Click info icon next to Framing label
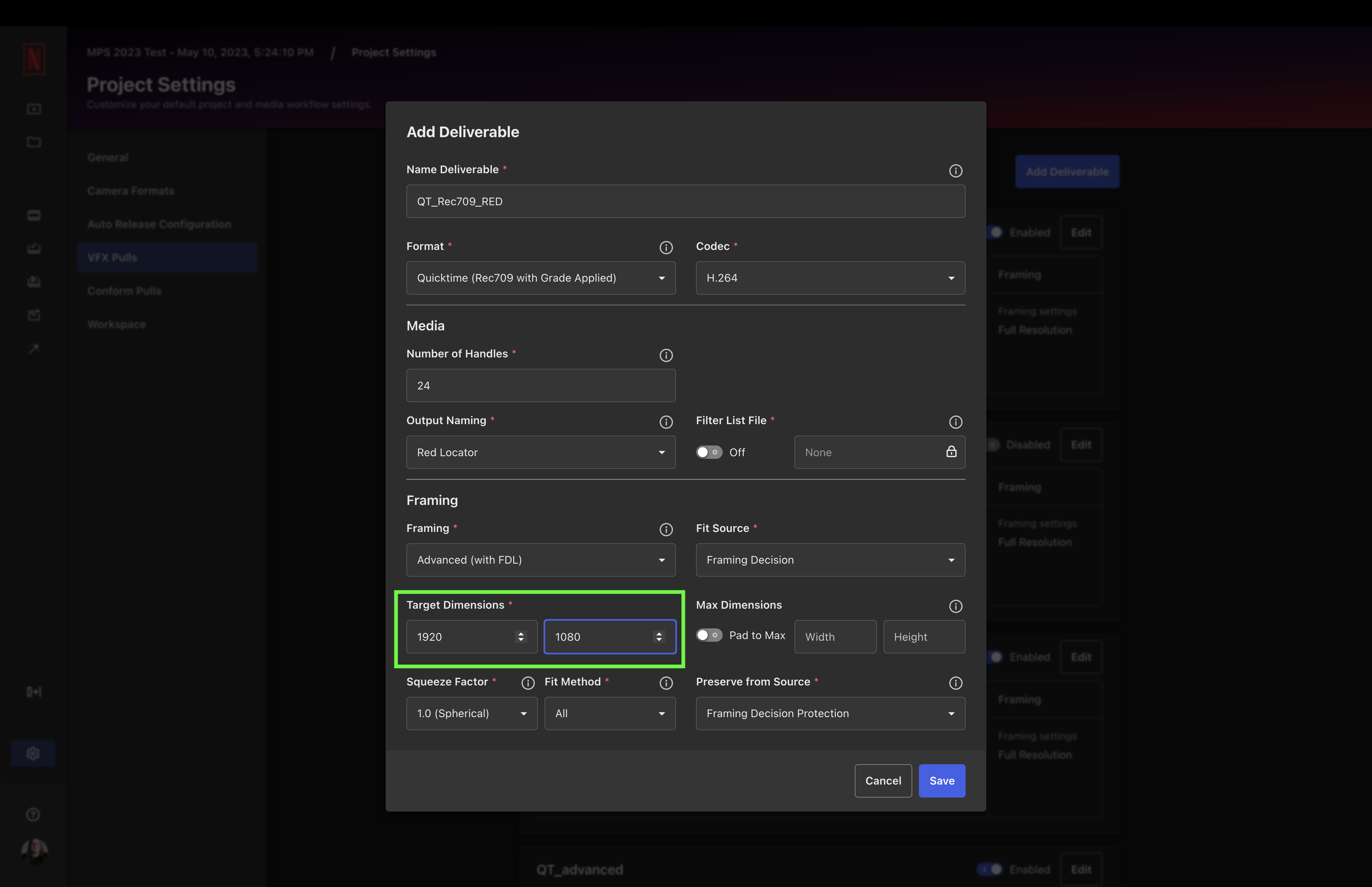The image size is (1372, 887). 666,529
